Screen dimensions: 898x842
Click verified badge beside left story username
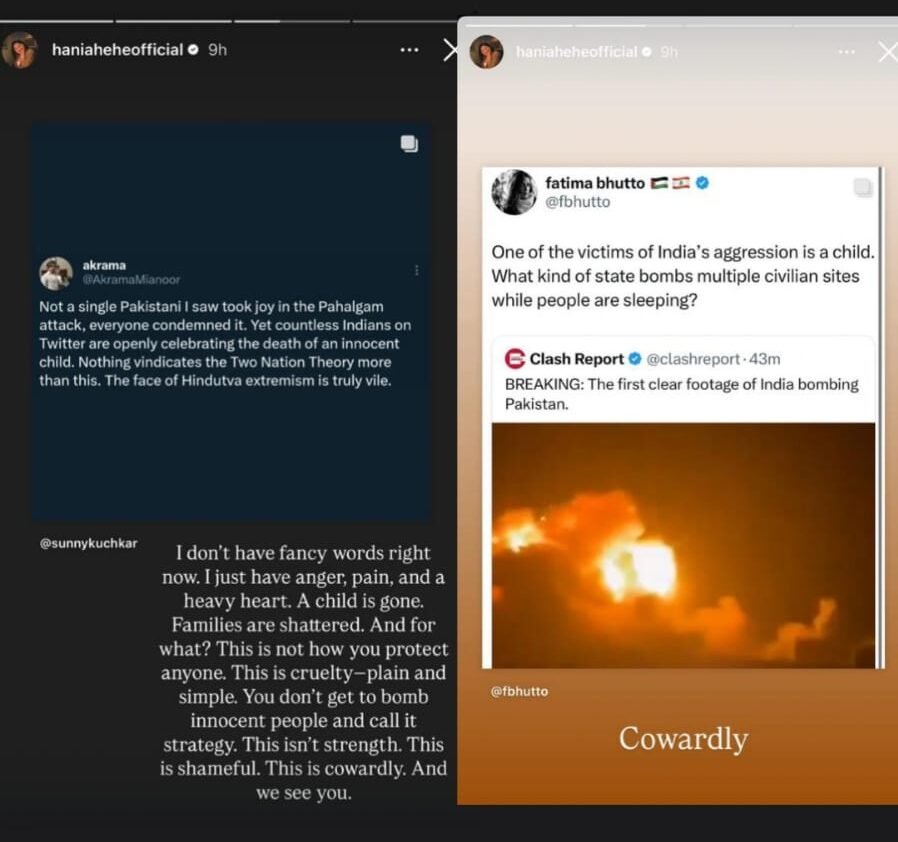pos(193,49)
